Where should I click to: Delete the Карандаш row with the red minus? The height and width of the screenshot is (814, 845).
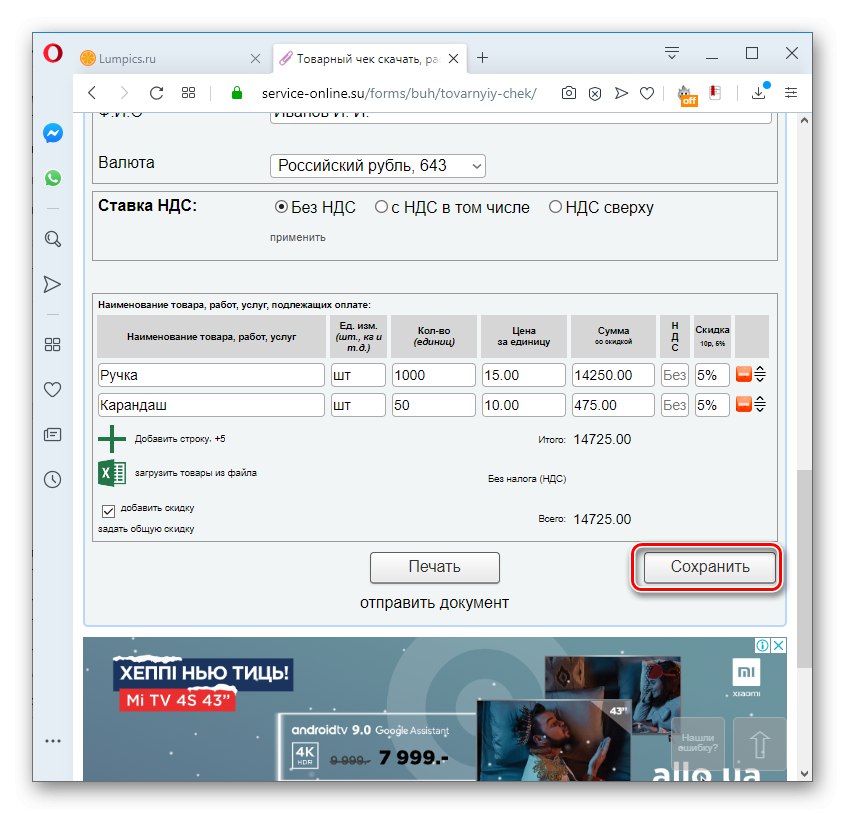744,404
